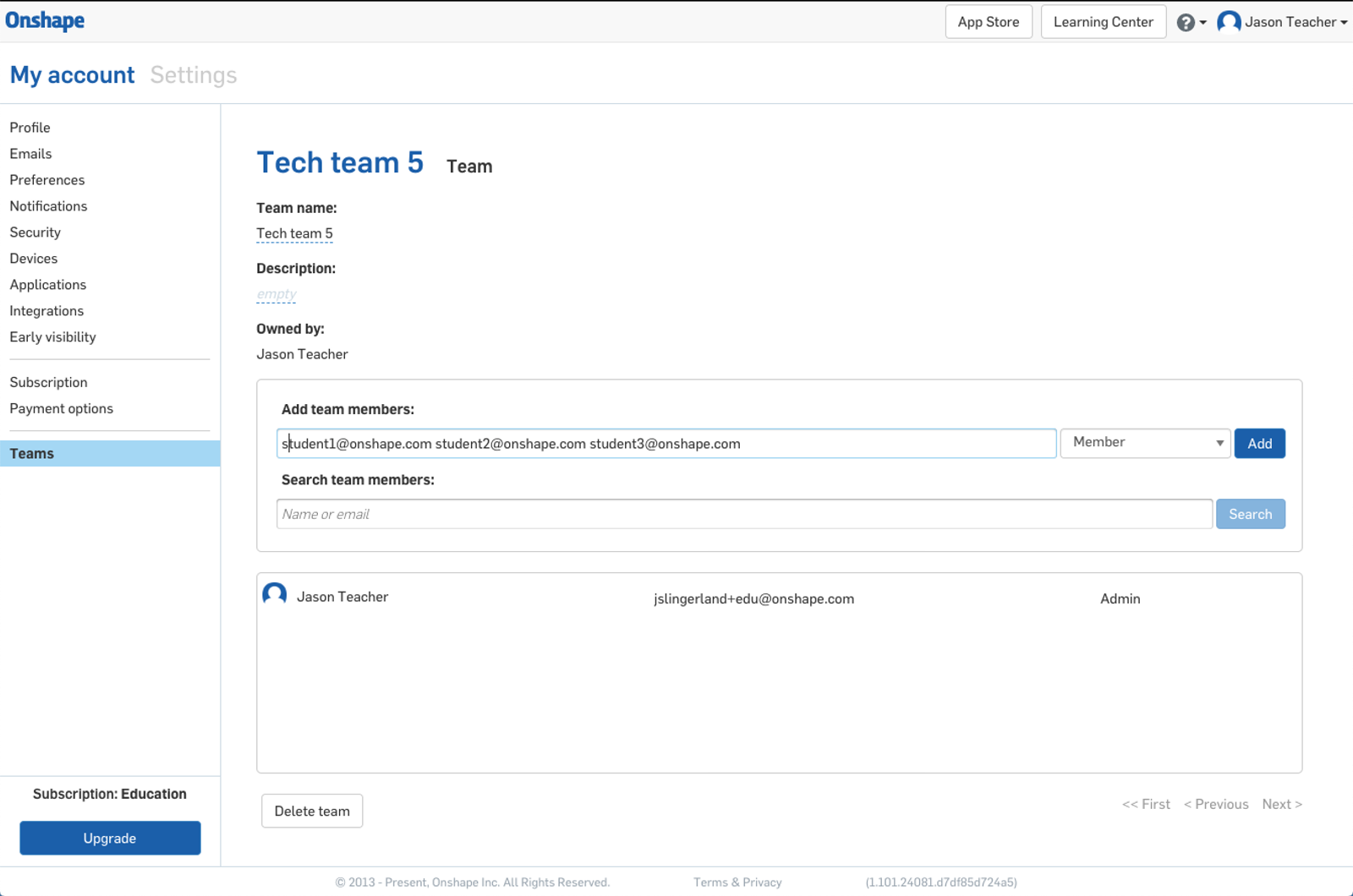This screenshot has height=896, width=1353.
Task: Click the user avatar icon in header
Action: (x=1229, y=22)
